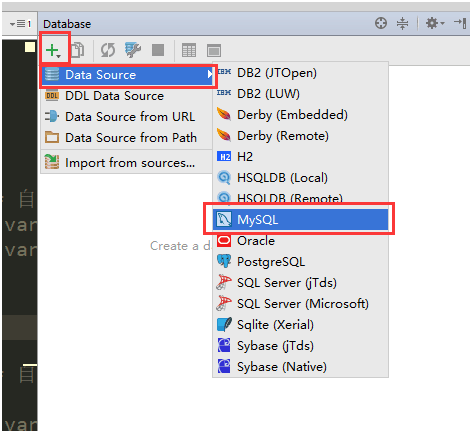Choose Data Source from Path
Image resolution: width=472 pixels, height=433 pixels.
click(127, 138)
